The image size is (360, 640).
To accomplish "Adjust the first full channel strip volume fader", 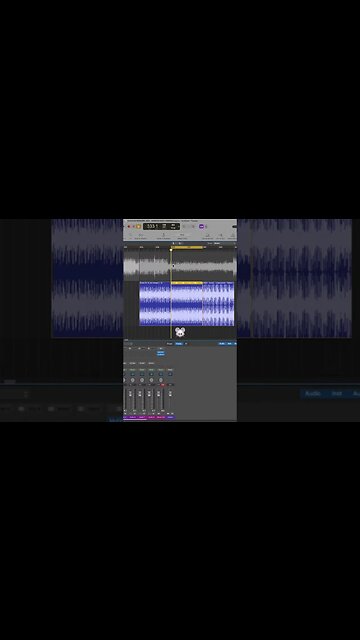I will point(130,393).
